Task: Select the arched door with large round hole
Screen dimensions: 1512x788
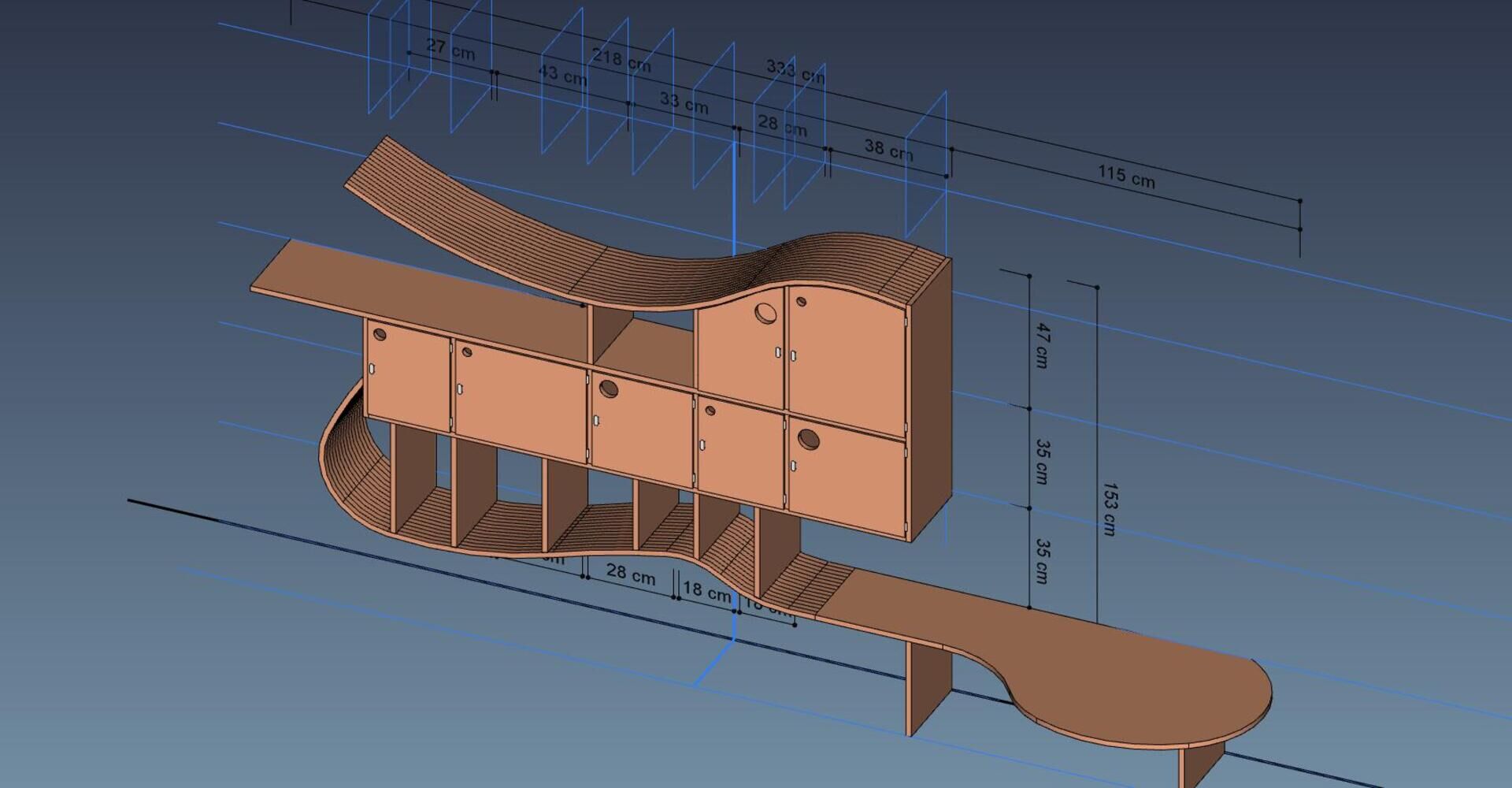Action: point(742,348)
